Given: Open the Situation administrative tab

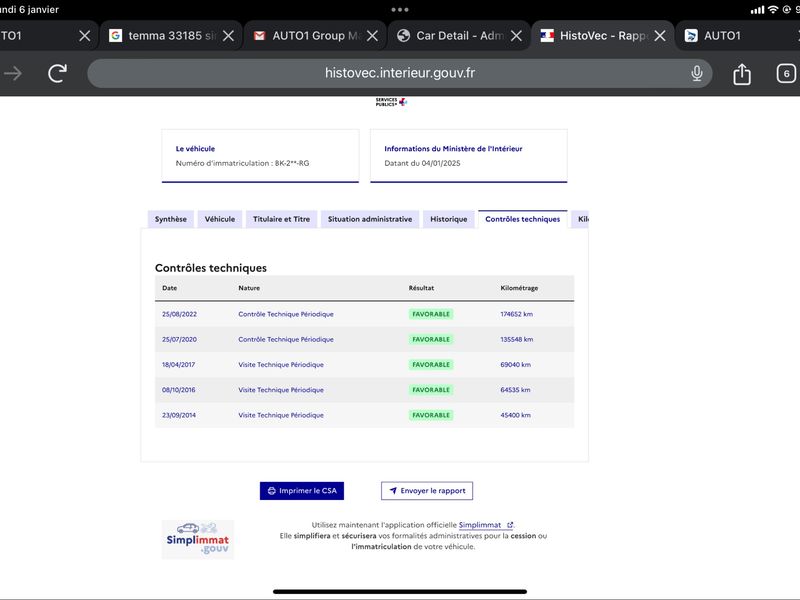Looking at the screenshot, I should tap(370, 219).
